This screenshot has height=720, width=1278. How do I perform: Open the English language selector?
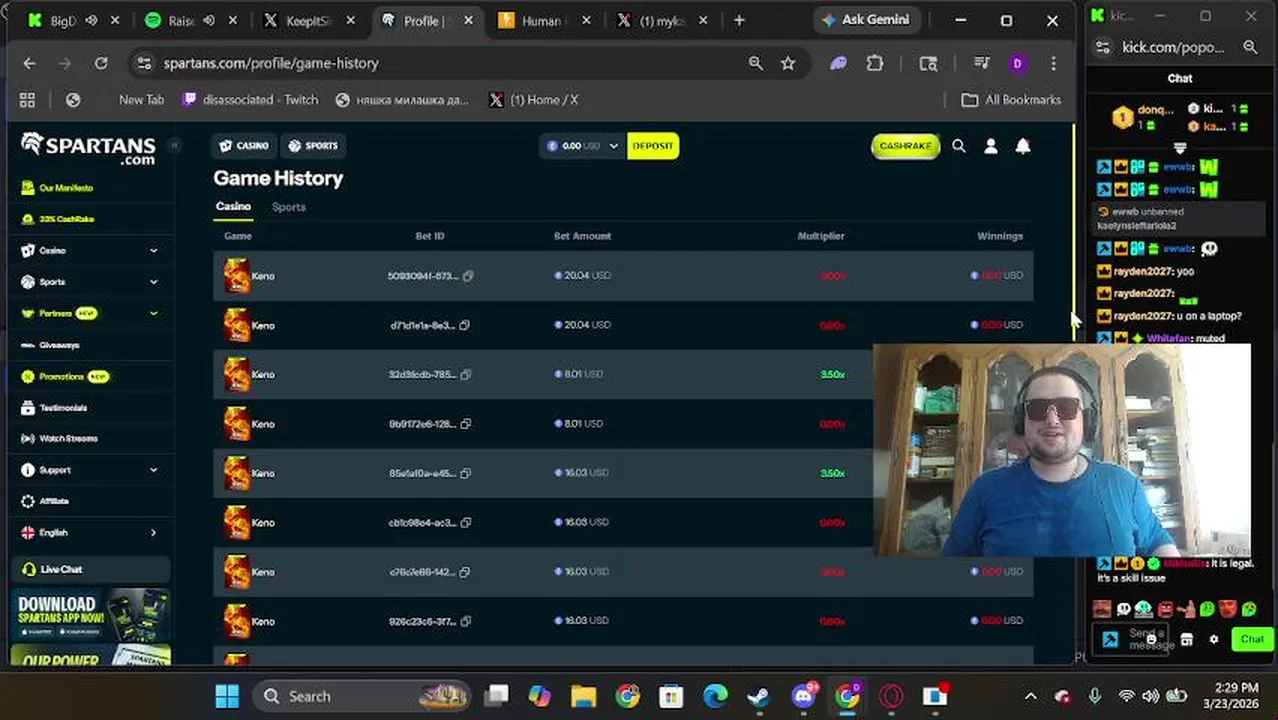[90, 533]
